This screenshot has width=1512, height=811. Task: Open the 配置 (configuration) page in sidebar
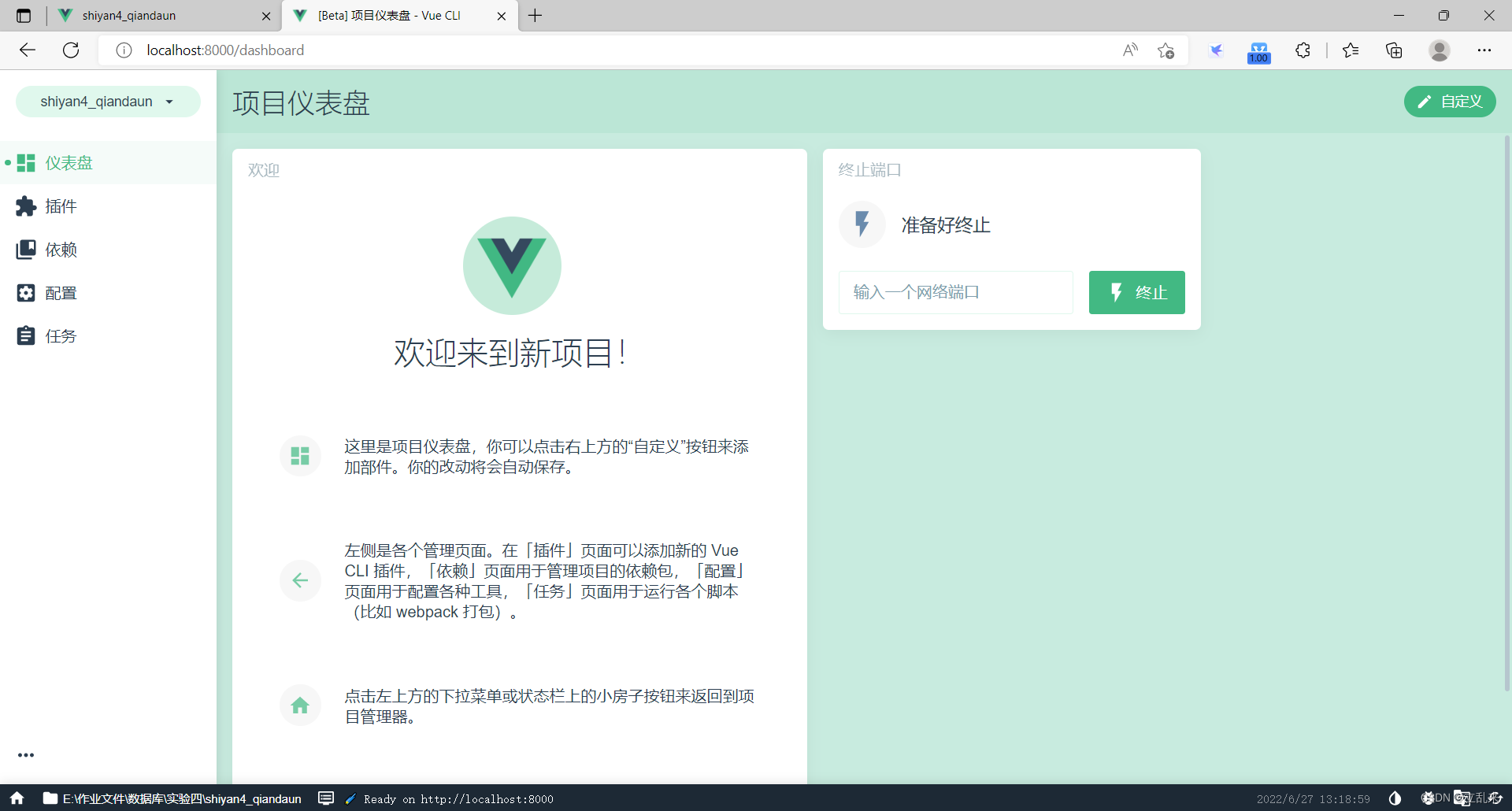coord(59,292)
